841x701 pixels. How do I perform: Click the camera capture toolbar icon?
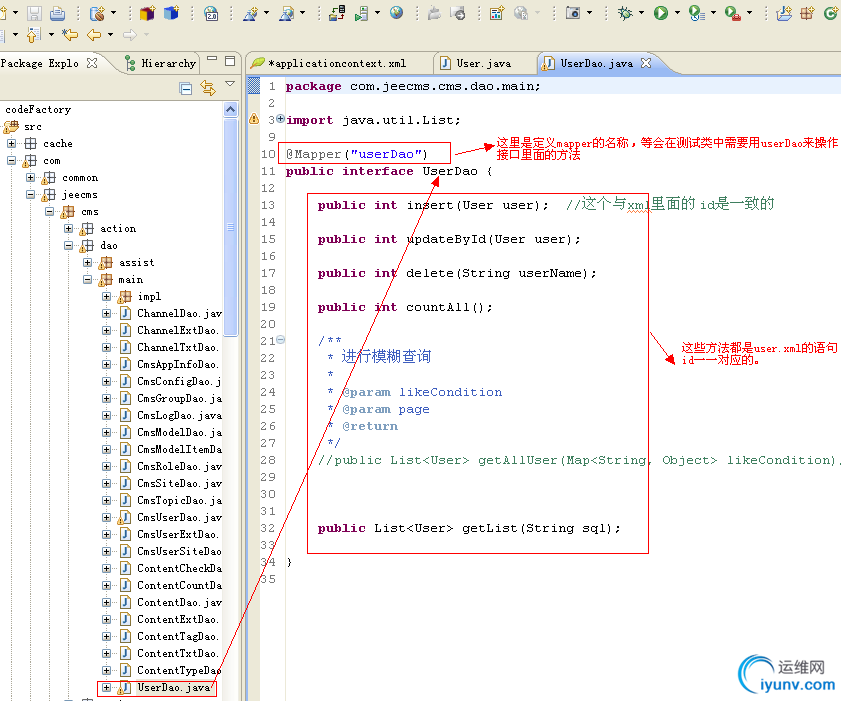pyautogui.click(x=573, y=13)
